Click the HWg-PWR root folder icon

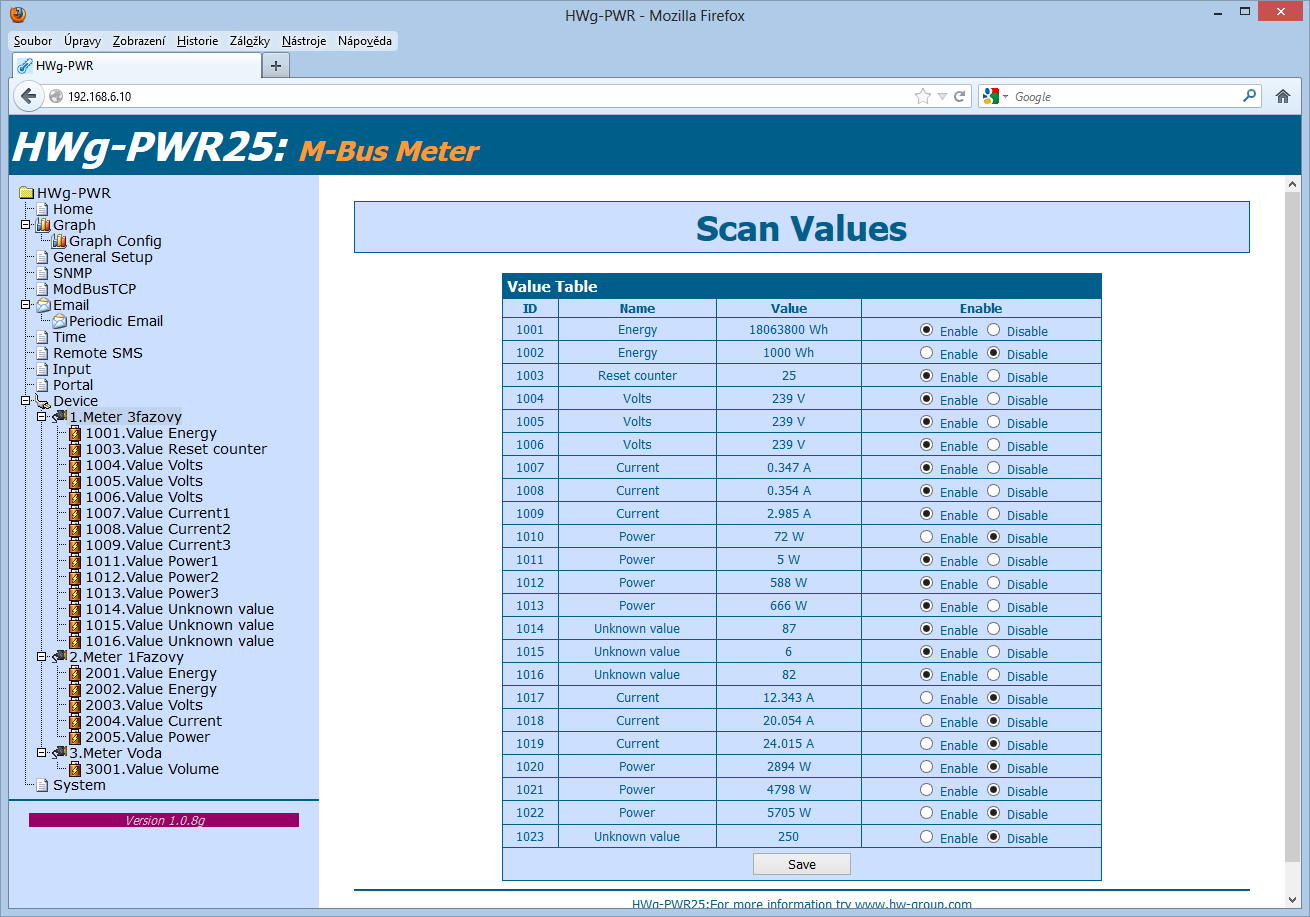coord(27,193)
